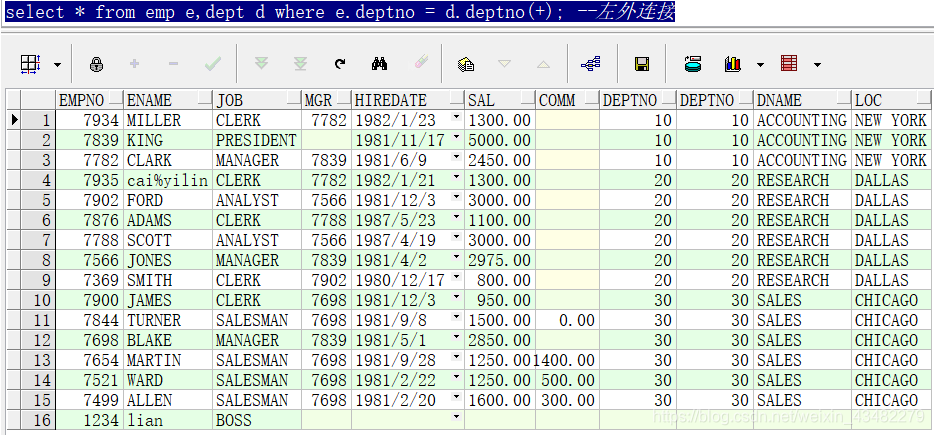The image size is (934, 435).
Task: Open date dropdown for 1981/11/17
Action: (457, 138)
